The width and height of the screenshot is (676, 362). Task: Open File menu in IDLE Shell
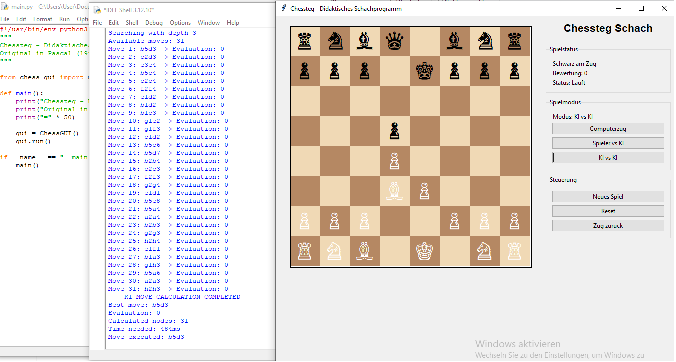(x=97, y=22)
